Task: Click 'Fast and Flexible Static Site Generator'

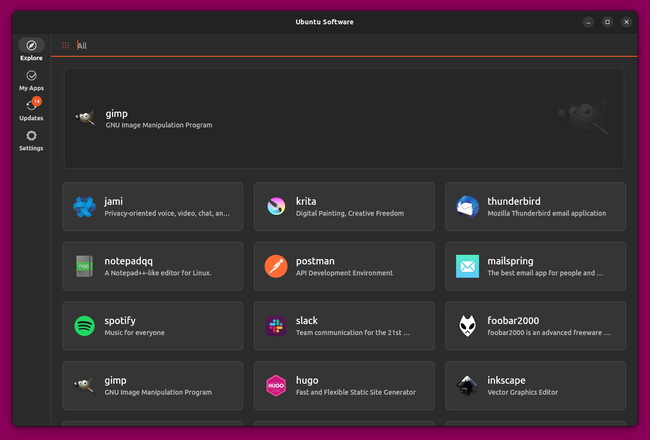Action: tap(356, 392)
